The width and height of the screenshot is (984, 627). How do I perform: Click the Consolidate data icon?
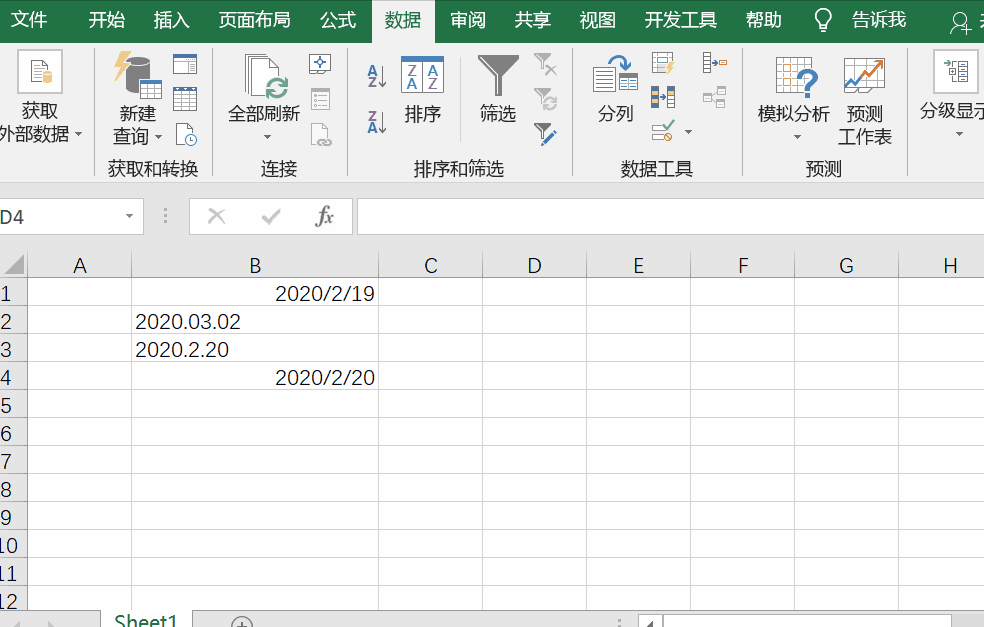[x=715, y=64]
